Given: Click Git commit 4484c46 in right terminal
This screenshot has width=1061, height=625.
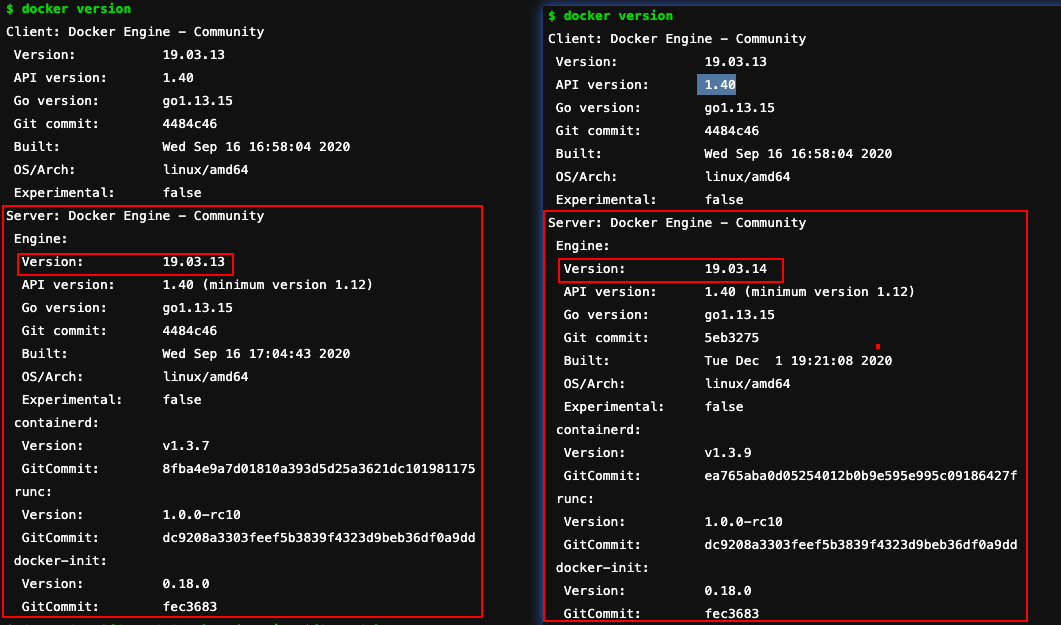Looking at the screenshot, I should [x=731, y=131].
